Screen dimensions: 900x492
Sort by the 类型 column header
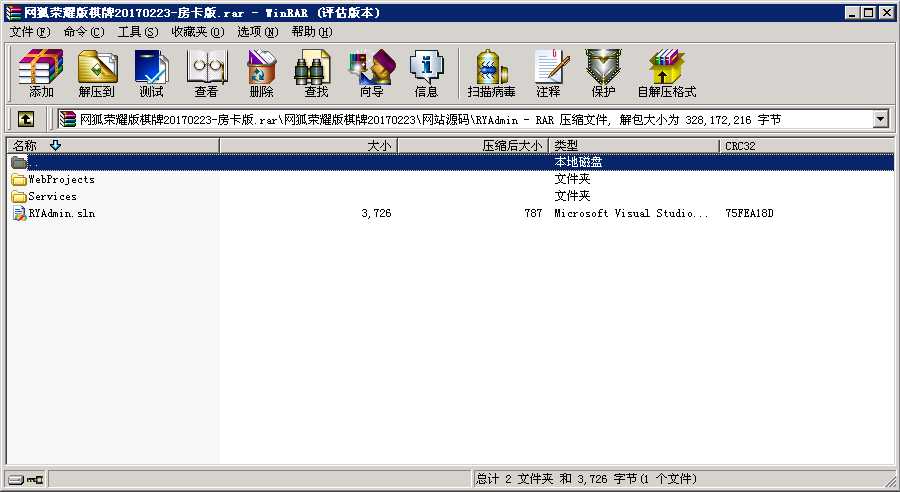point(634,146)
